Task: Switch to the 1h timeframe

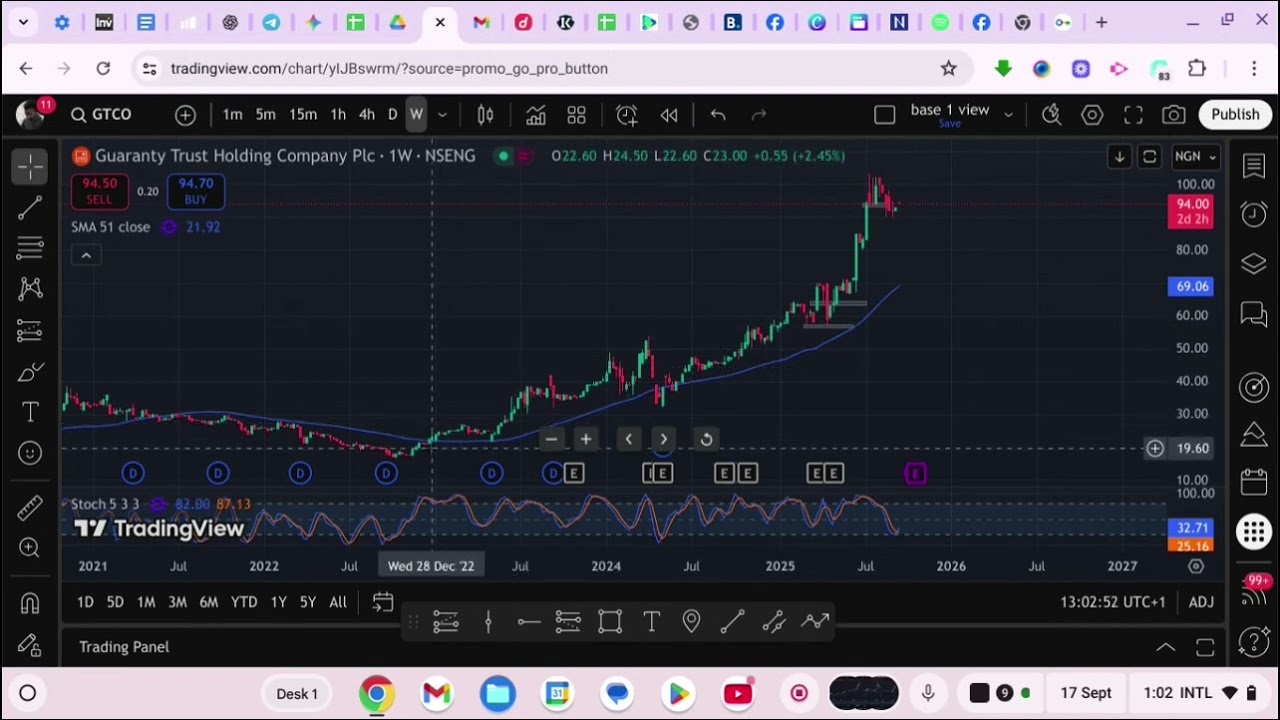Action: (338, 115)
